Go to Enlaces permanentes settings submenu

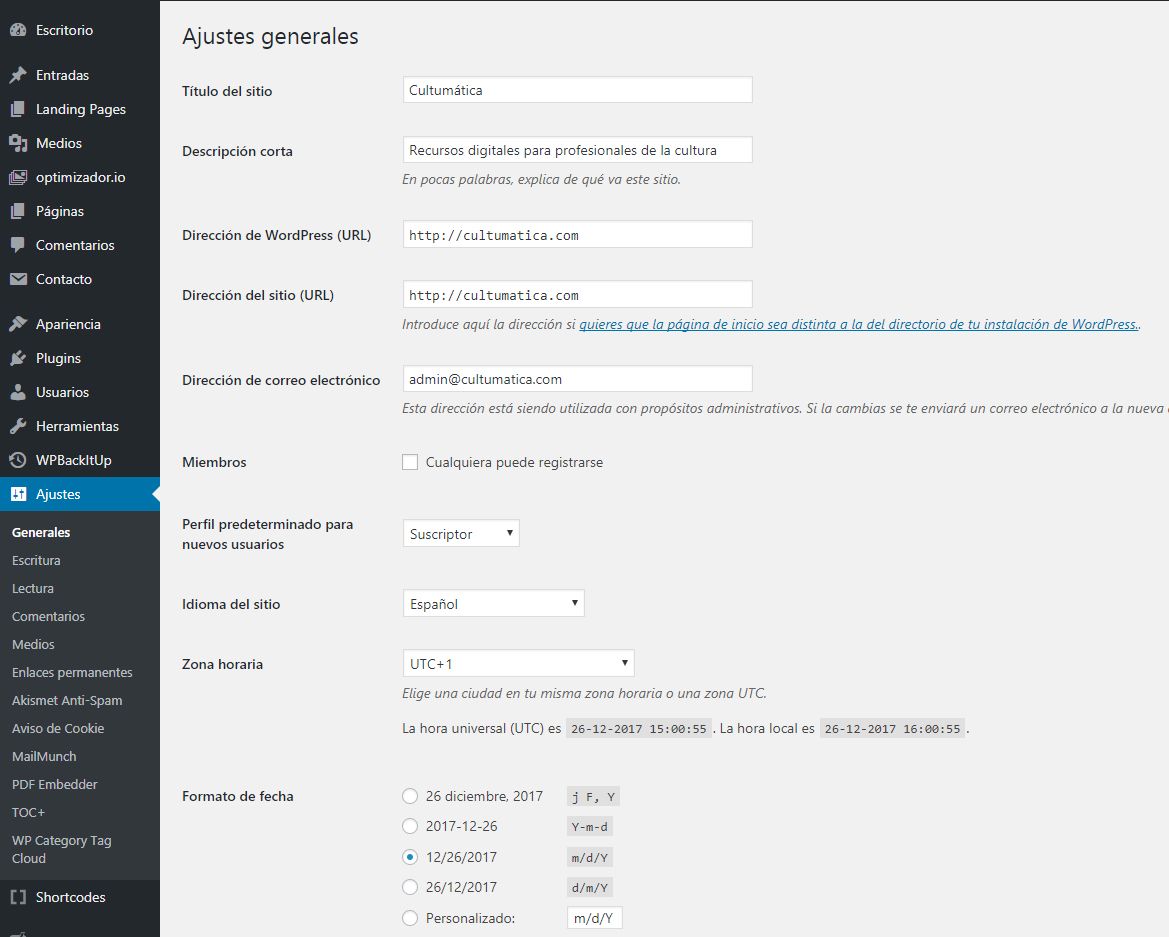point(72,672)
